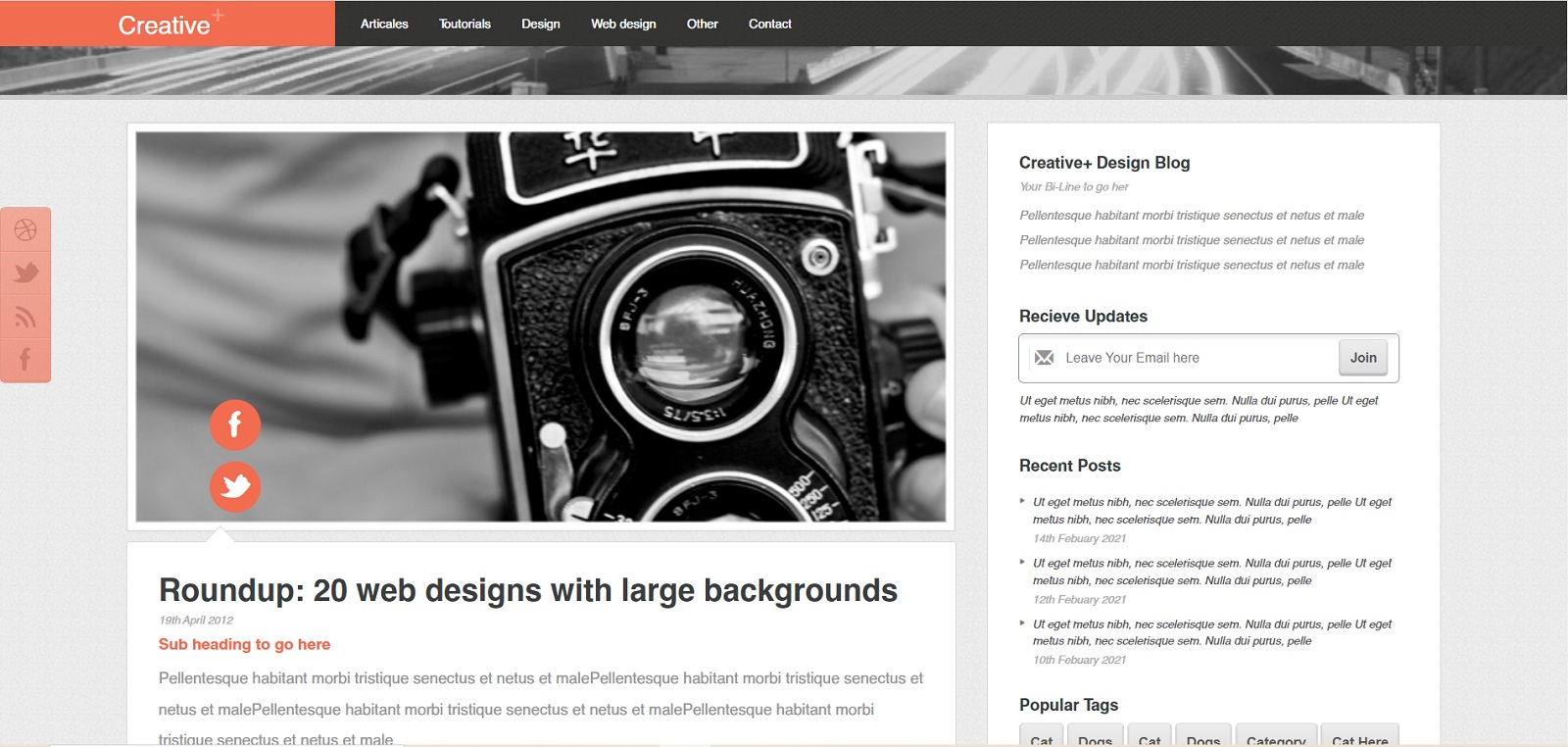Click the Sub heading to go here link
1568x747 pixels.
[x=245, y=644]
